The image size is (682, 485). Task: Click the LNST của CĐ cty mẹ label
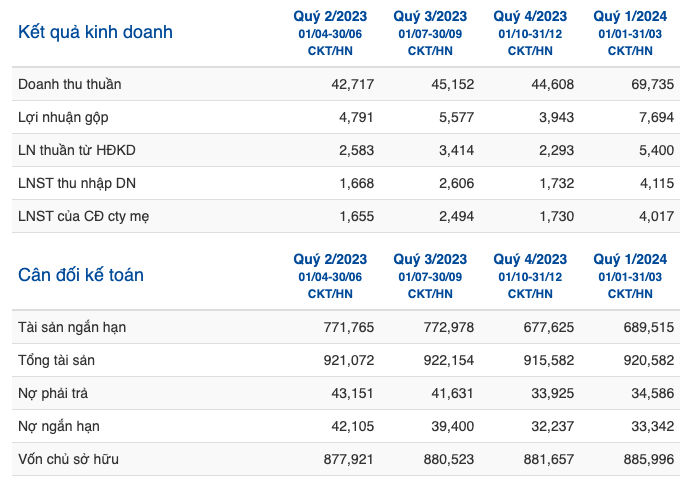84,217
